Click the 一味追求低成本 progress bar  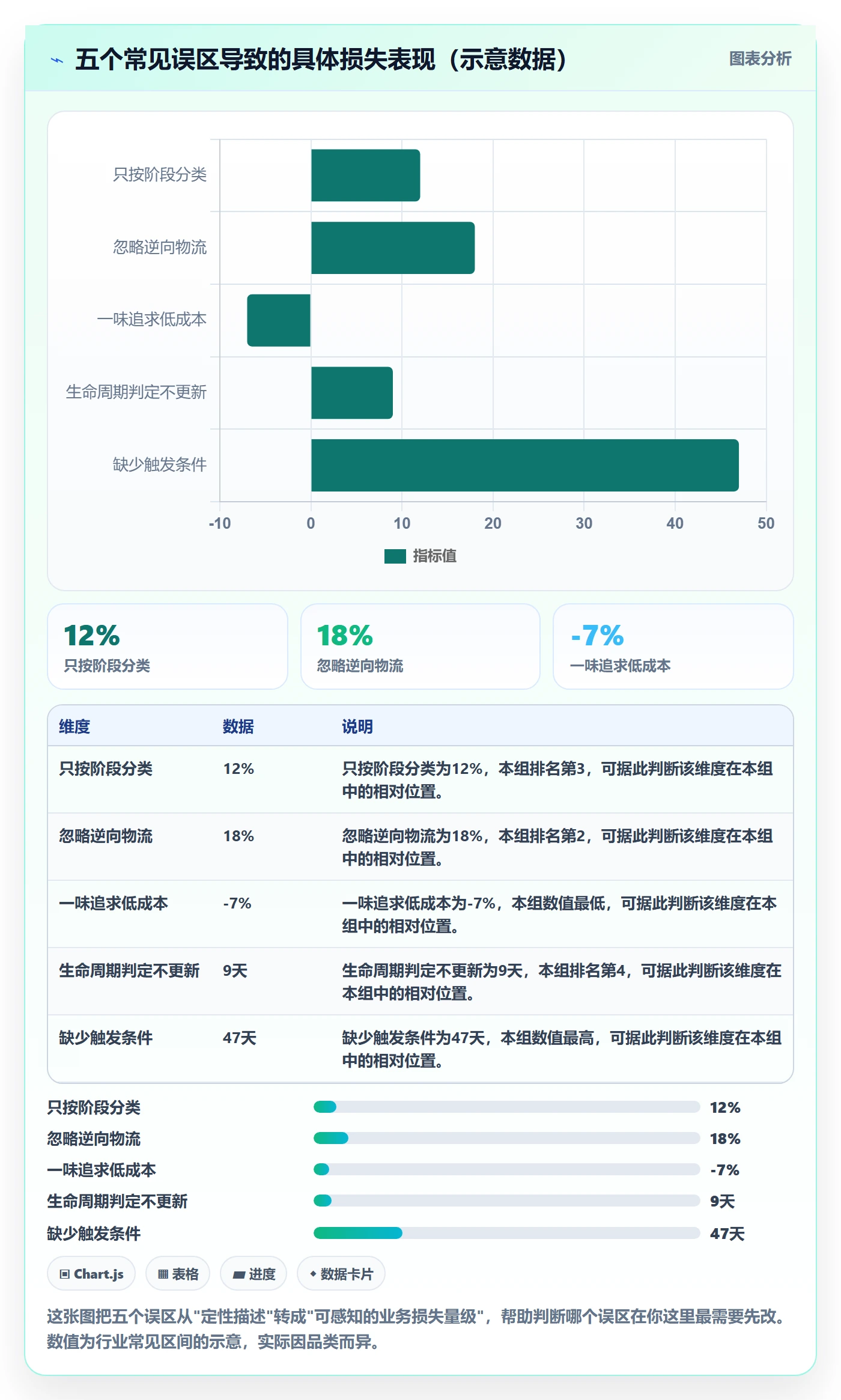(507, 1169)
